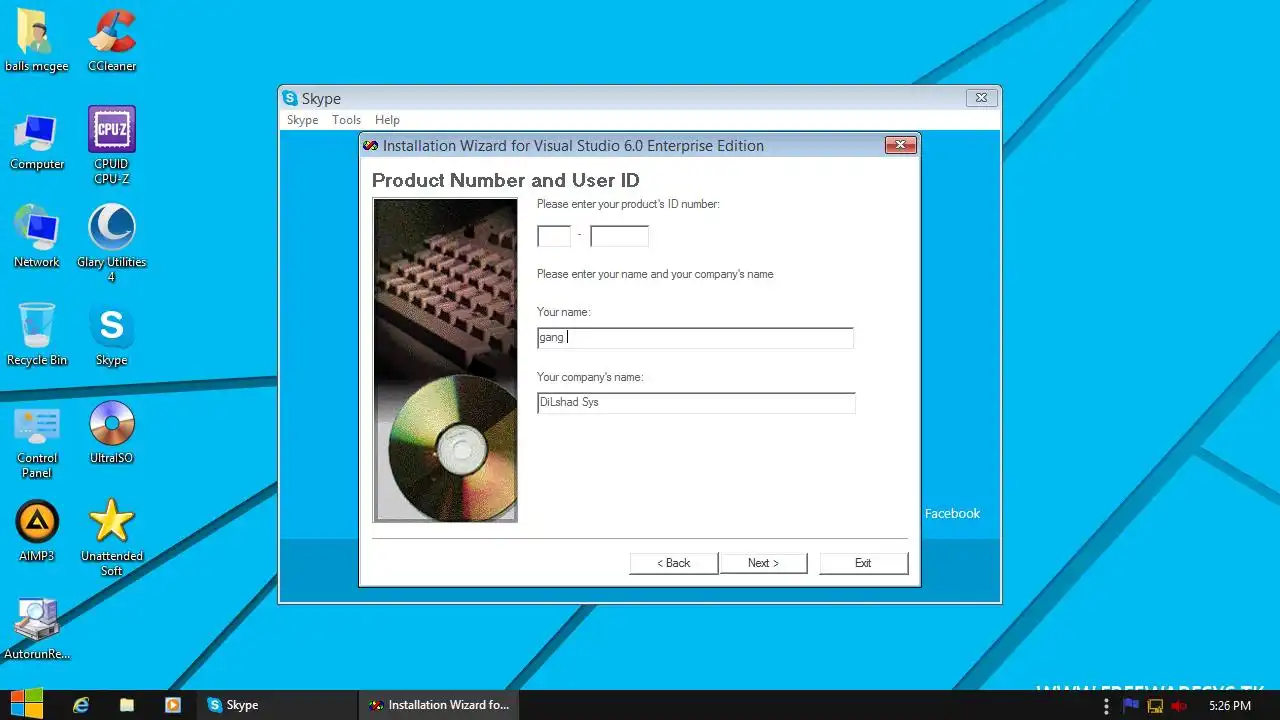Viewport: 1280px width, 720px height.
Task: Click the Exit button
Action: [x=863, y=563]
